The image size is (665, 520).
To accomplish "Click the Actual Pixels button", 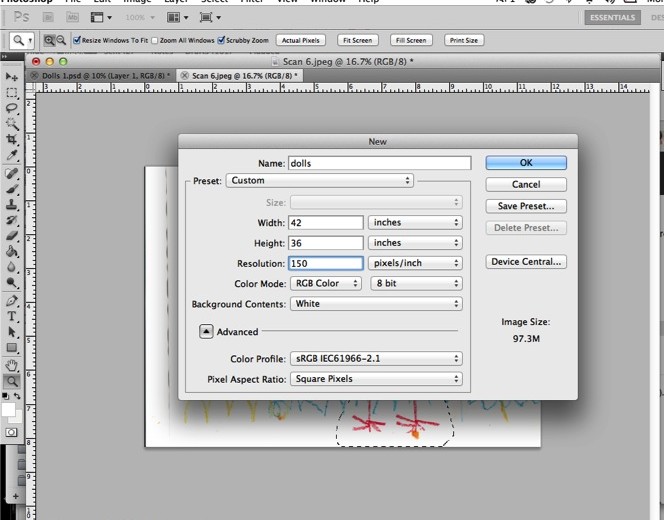I will (x=301, y=40).
